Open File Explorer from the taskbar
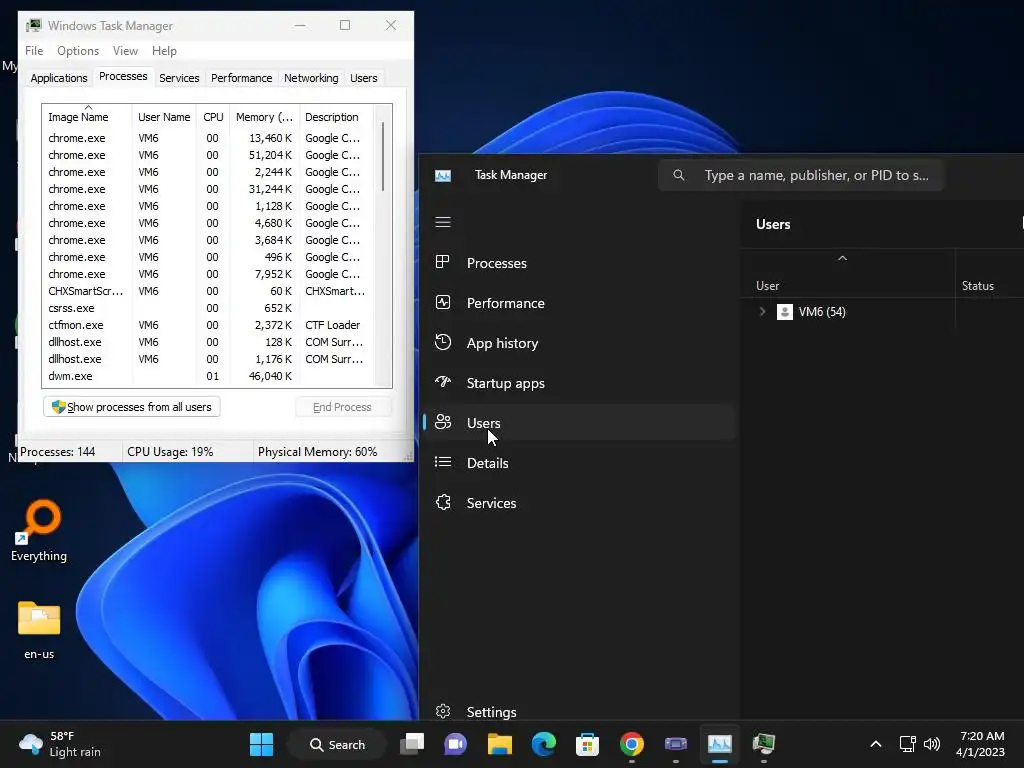This screenshot has height=768, width=1024. pyautogui.click(x=500, y=744)
